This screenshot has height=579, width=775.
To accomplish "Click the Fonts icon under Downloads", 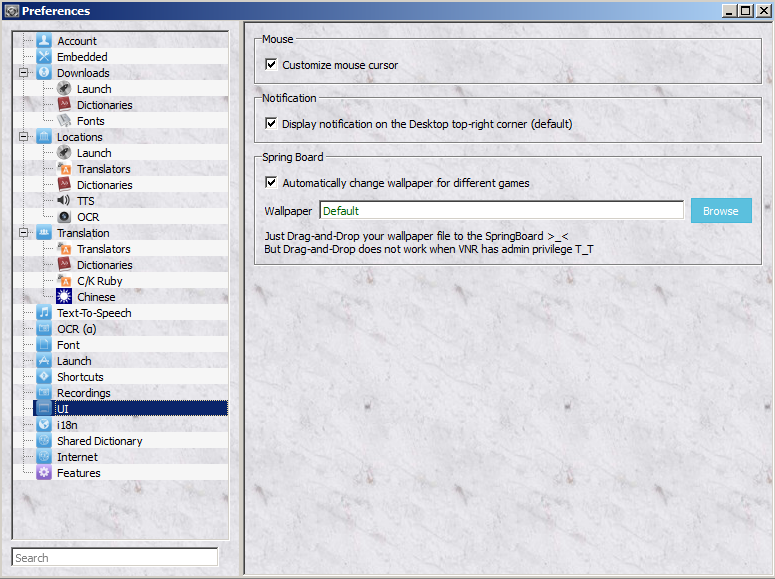I will click(x=64, y=121).
